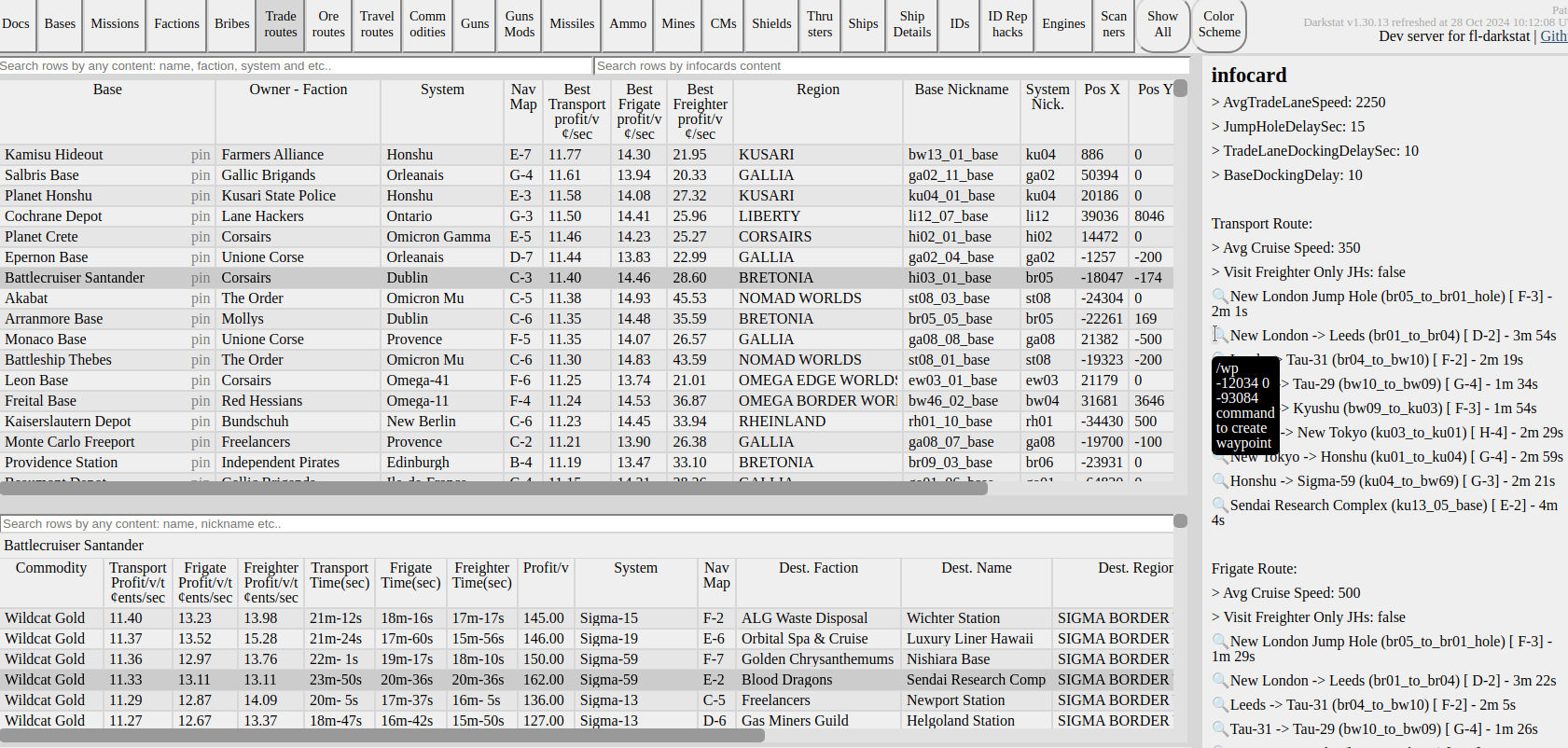Pin the Arranmore Base row
The height and width of the screenshot is (748, 1568).
[201, 319]
